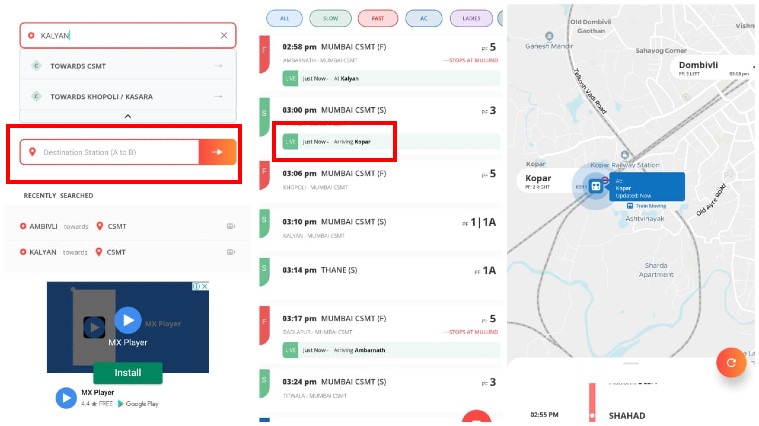Image resolution: width=759 pixels, height=426 pixels.
Task: Tap the orange arrow search button
Action: pyautogui.click(x=217, y=152)
